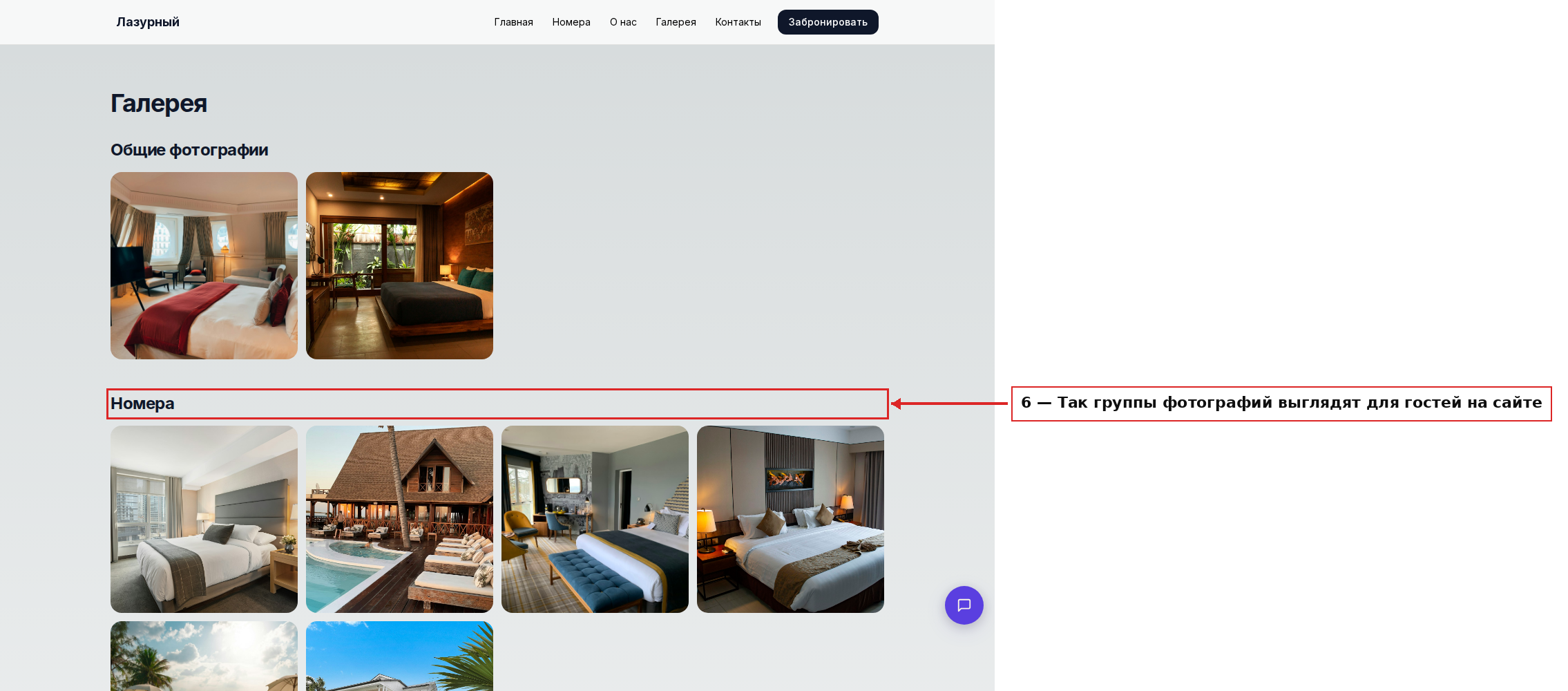This screenshot has height=691, width=1568.
Task: Open the Главная menu item
Action: (x=513, y=22)
